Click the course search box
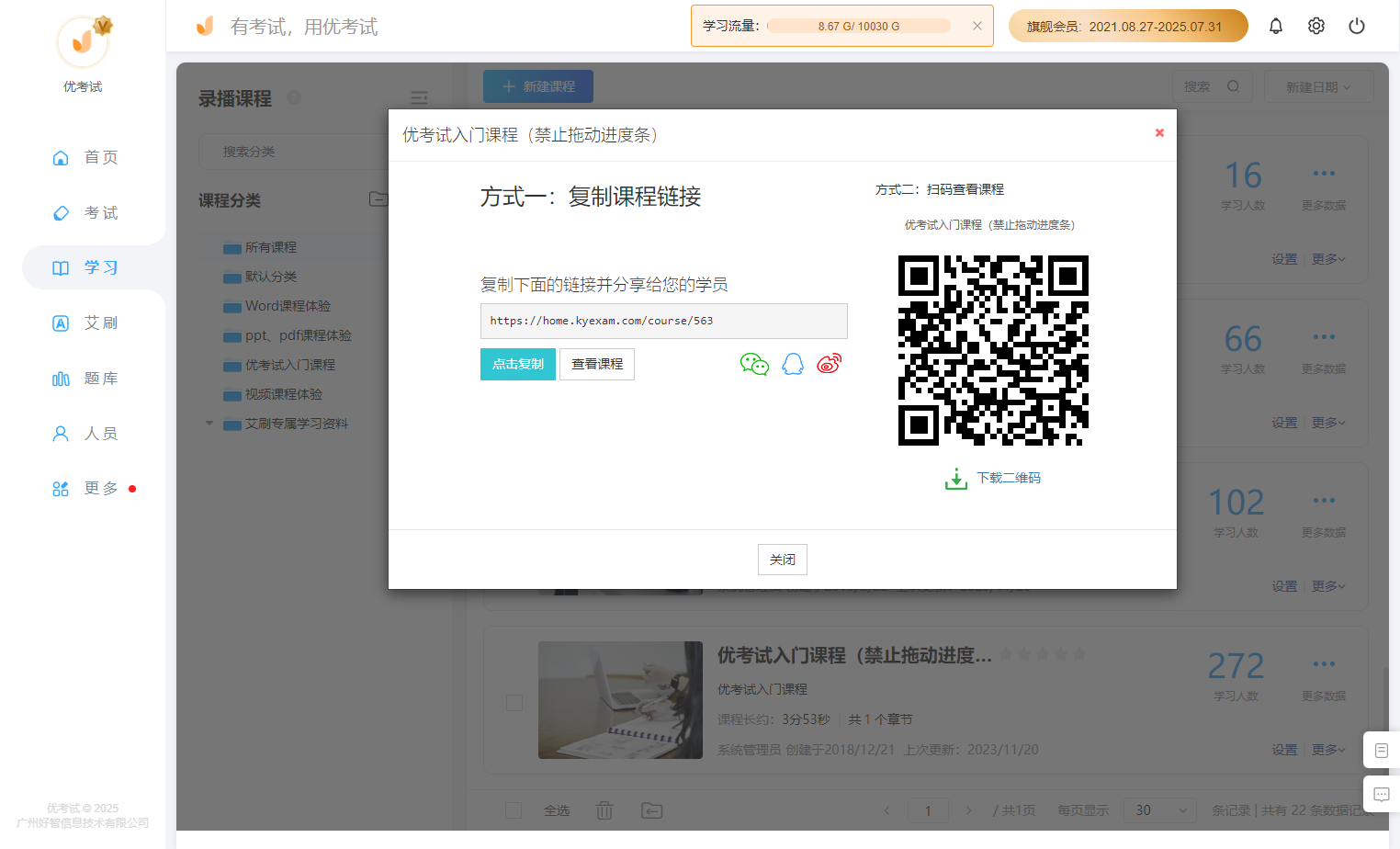The image size is (1400, 849). click(1213, 86)
